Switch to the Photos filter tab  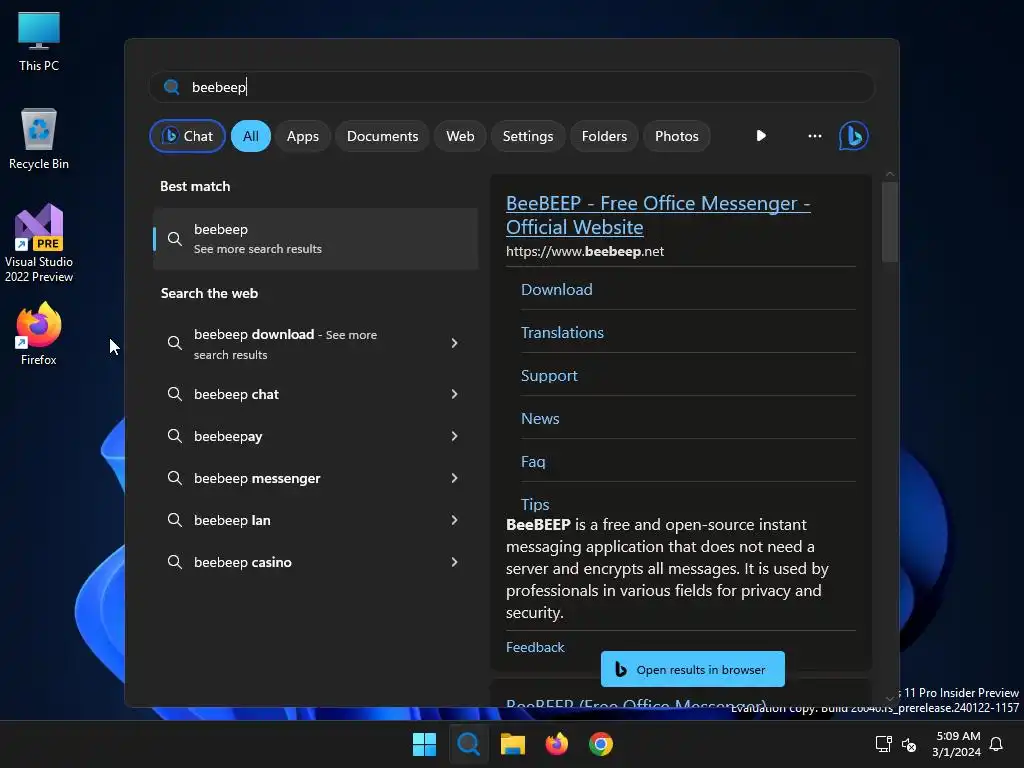click(x=677, y=136)
